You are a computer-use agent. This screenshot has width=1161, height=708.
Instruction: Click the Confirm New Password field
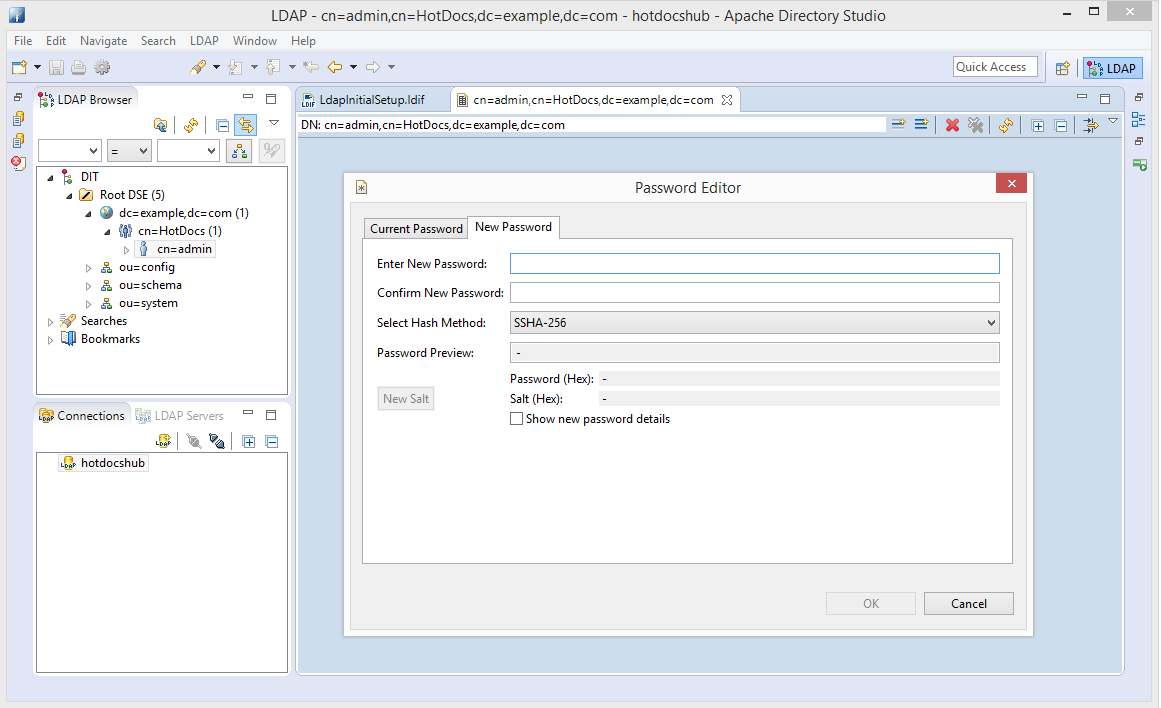pyautogui.click(x=754, y=293)
